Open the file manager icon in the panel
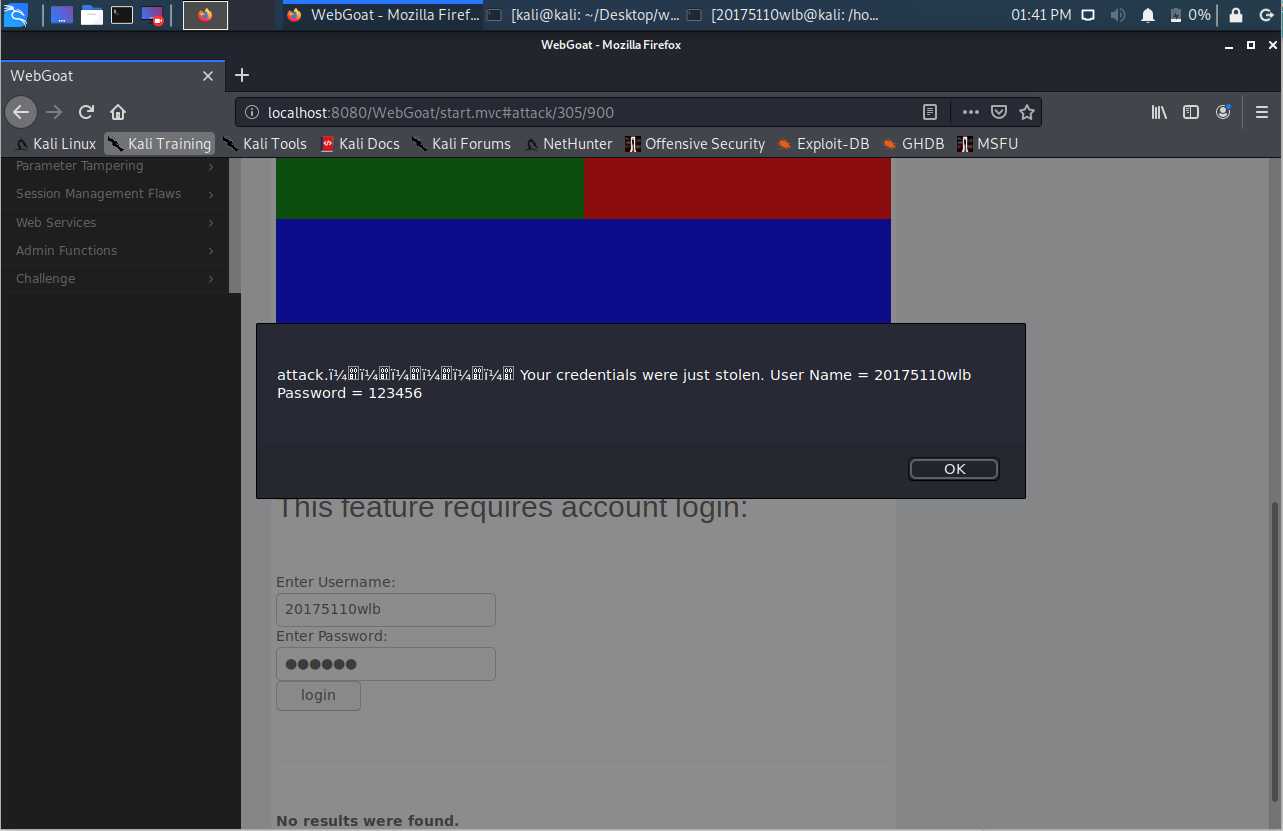 tap(92, 15)
